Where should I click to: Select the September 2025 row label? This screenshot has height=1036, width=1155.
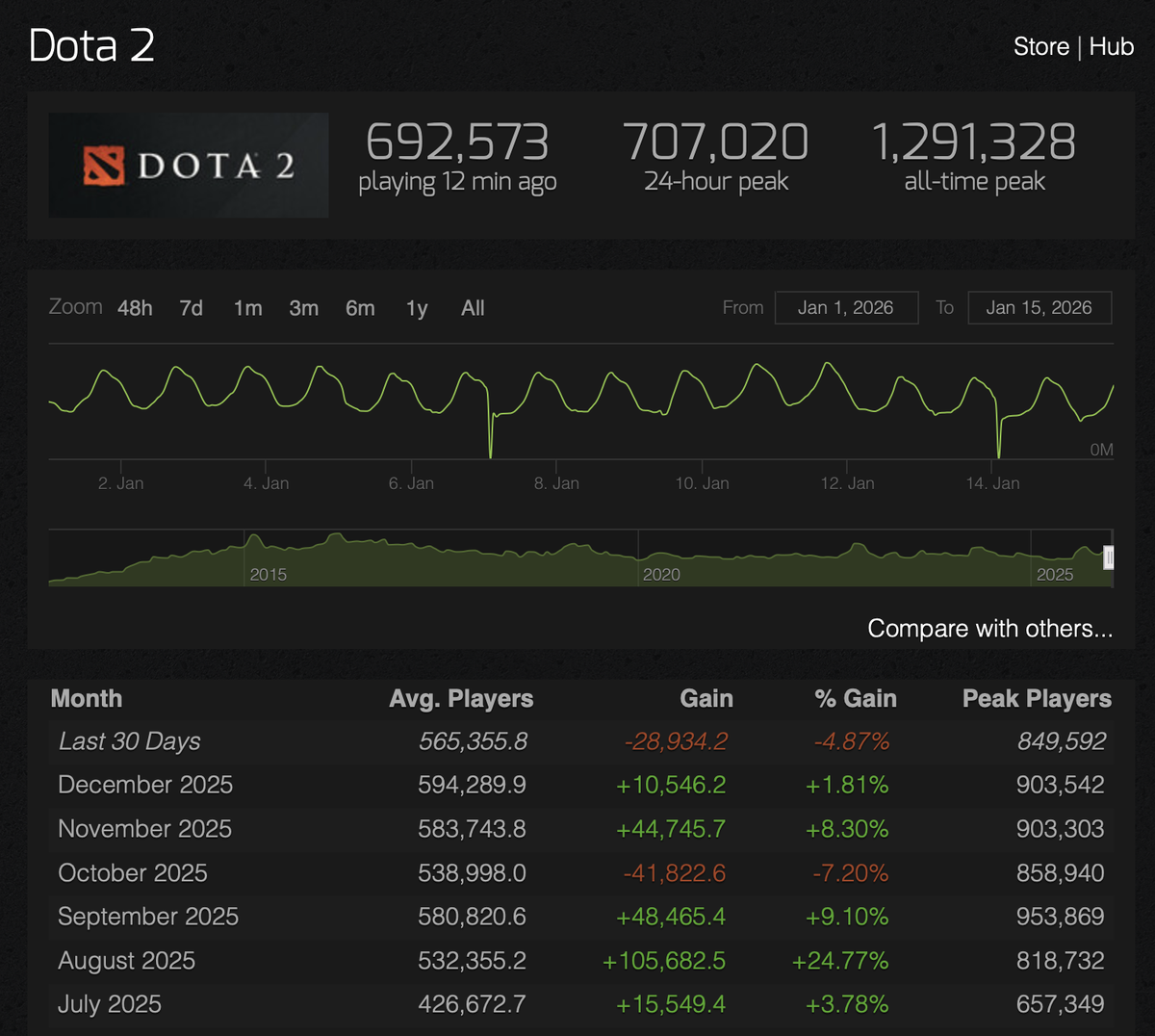pos(148,917)
